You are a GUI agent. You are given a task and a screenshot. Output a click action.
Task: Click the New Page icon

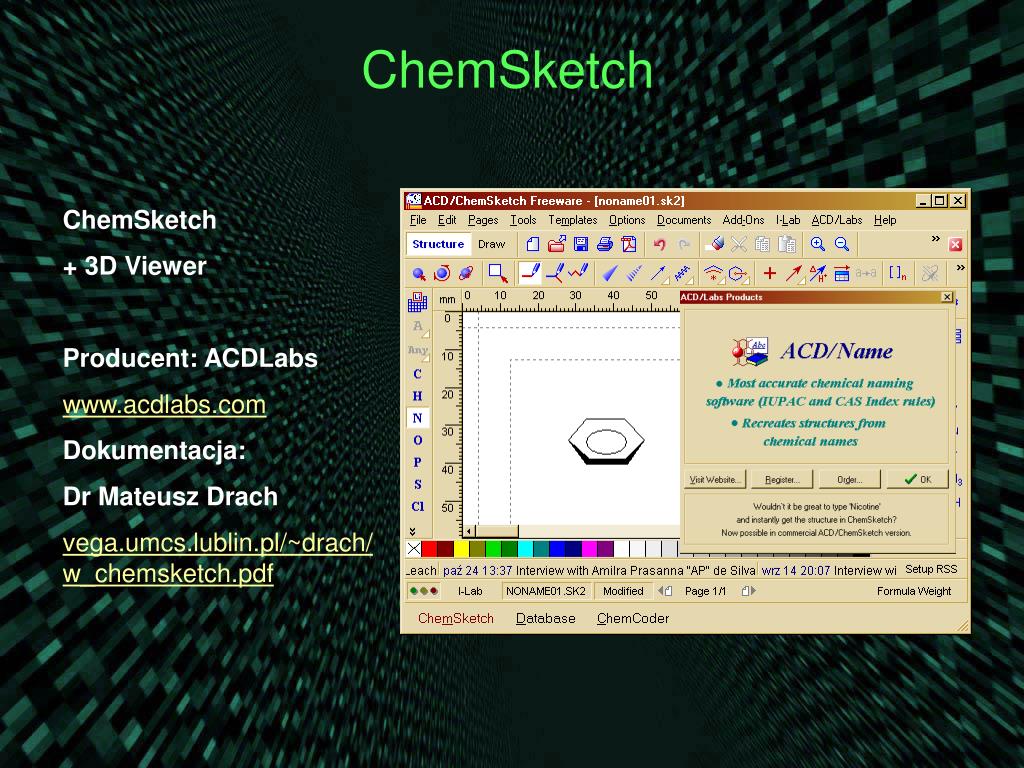click(533, 244)
